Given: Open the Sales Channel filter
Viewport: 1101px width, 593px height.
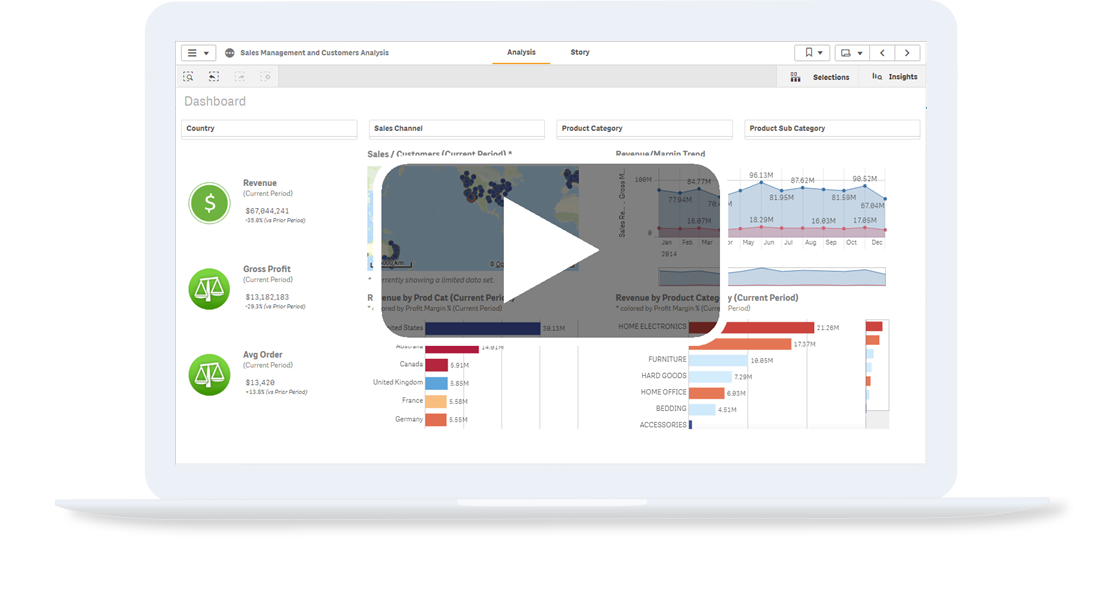Looking at the screenshot, I should pos(456,128).
